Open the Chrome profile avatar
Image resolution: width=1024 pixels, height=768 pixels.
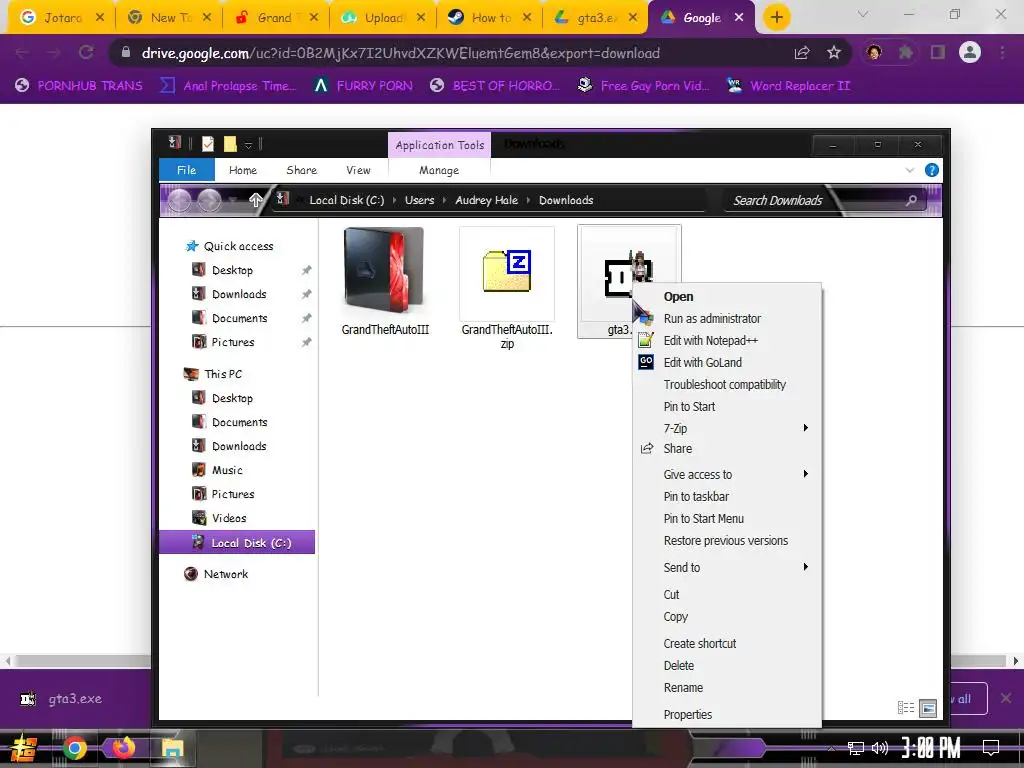tap(970, 52)
